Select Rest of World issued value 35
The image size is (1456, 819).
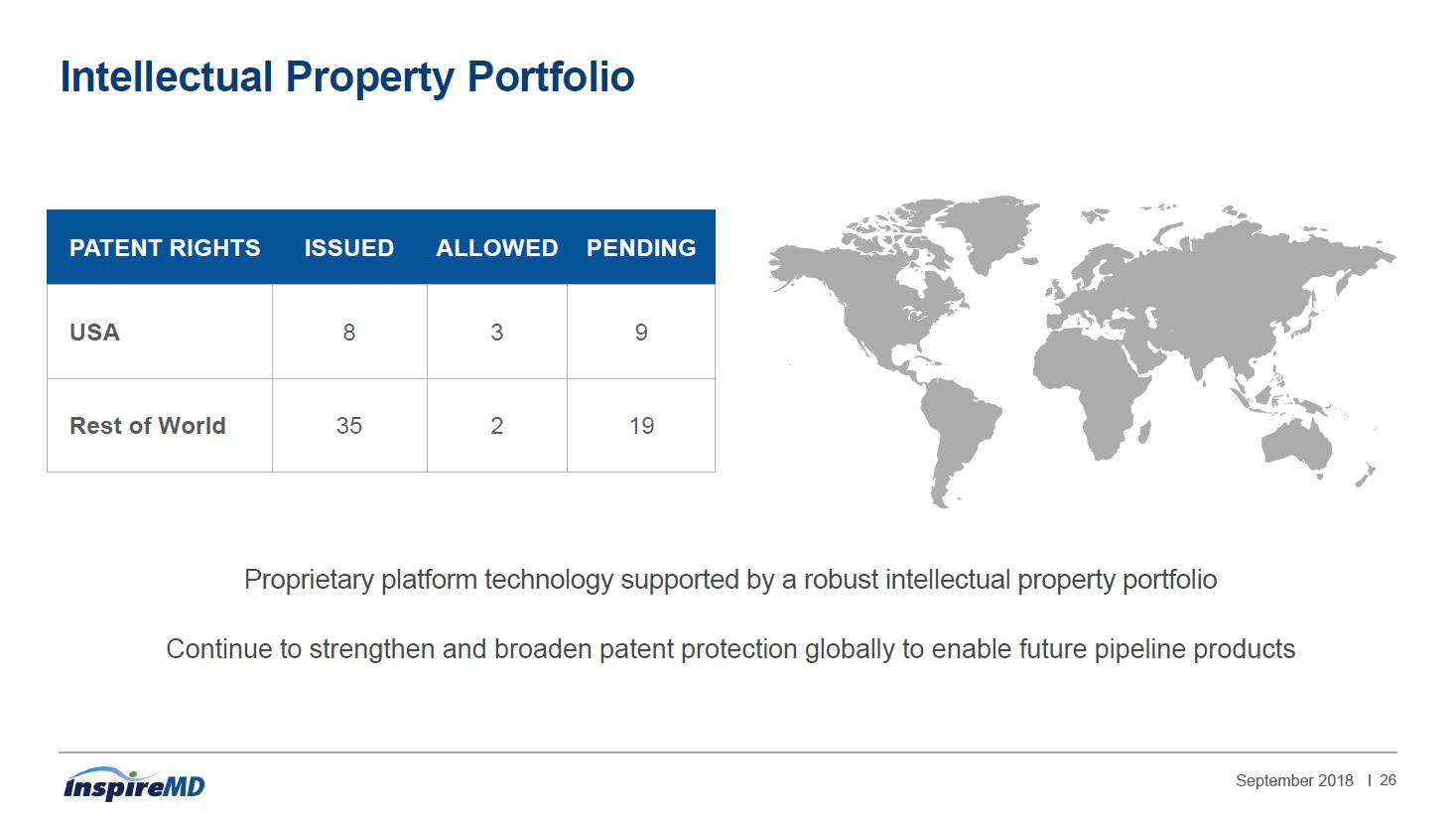point(349,426)
